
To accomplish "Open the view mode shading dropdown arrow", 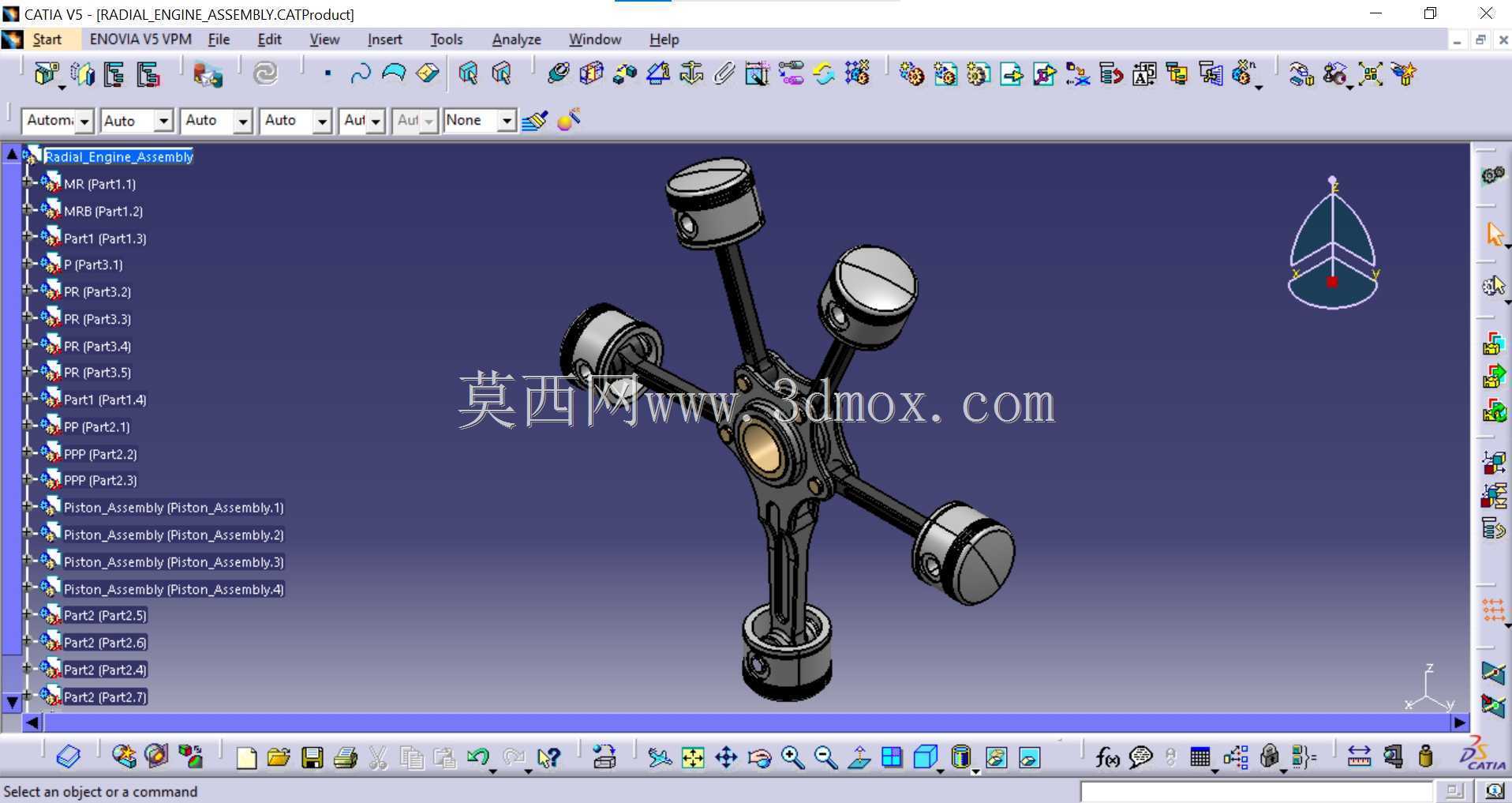I will tap(975, 771).
